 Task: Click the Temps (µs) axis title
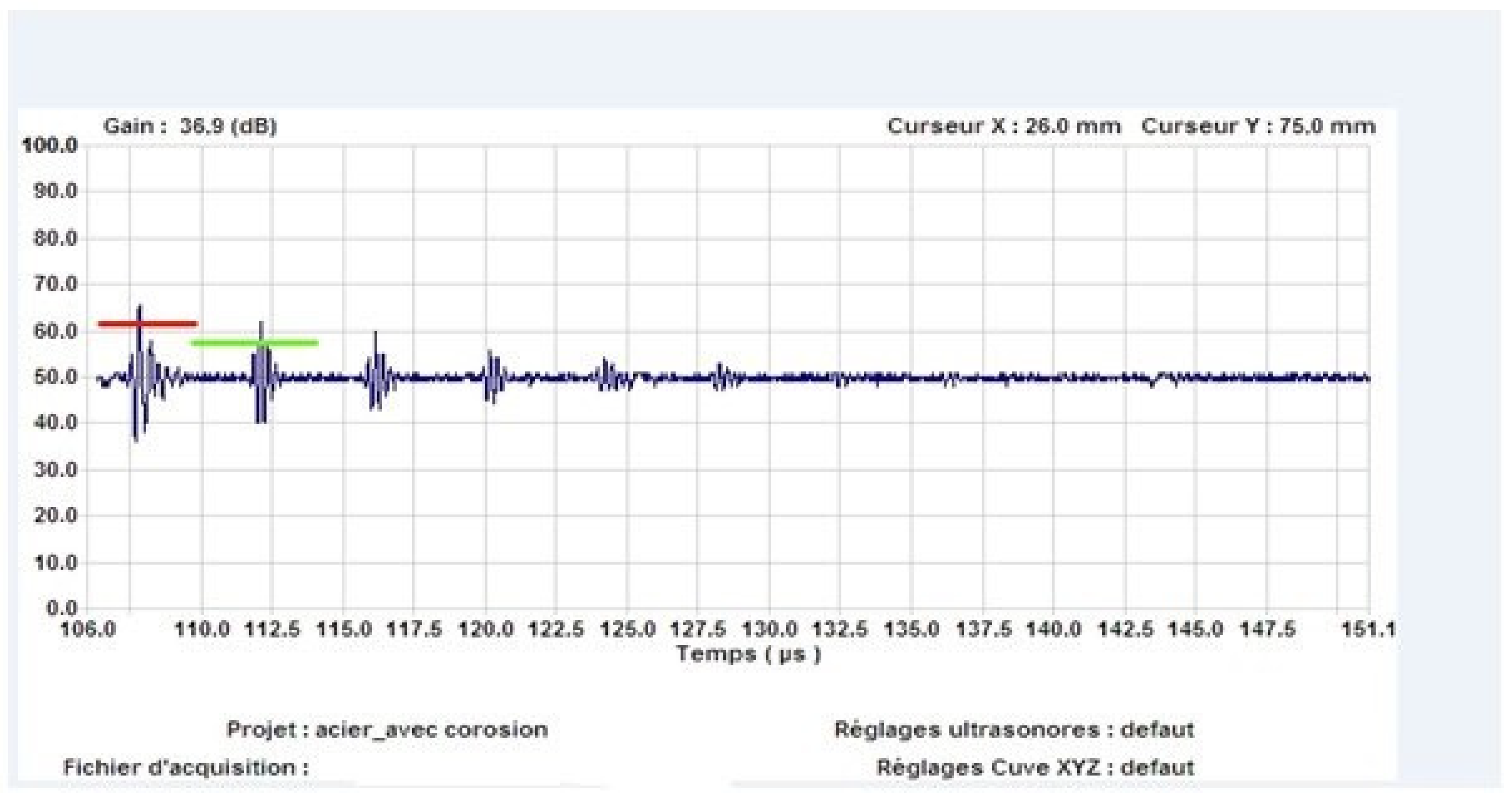[x=748, y=653]
